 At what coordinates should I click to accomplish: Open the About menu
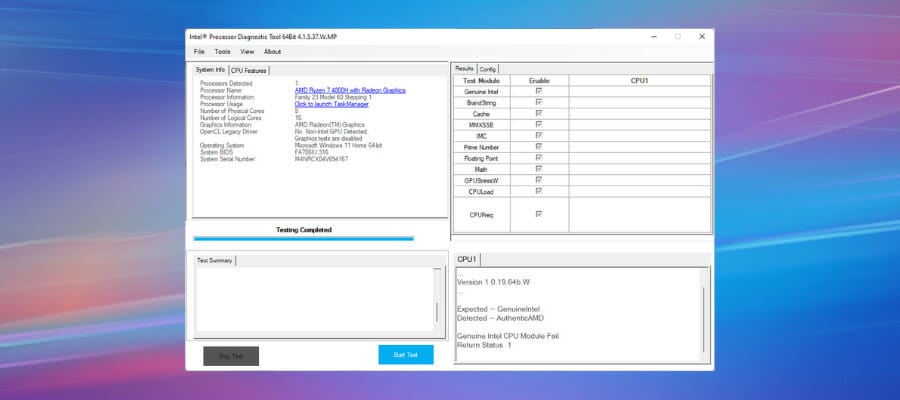tap(272, 52)
